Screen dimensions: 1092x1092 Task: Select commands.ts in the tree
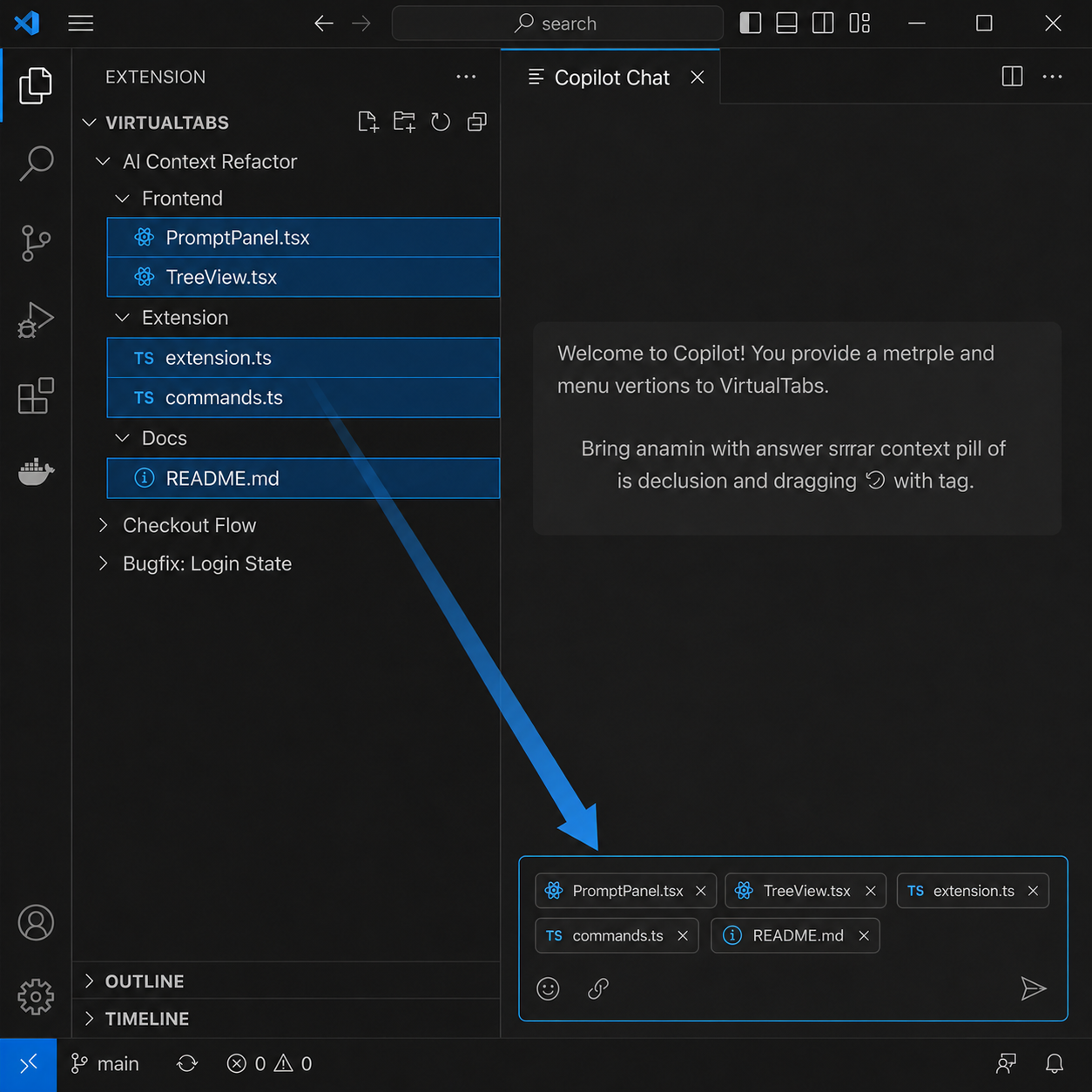pyautogui.click(x=303, y=398)
